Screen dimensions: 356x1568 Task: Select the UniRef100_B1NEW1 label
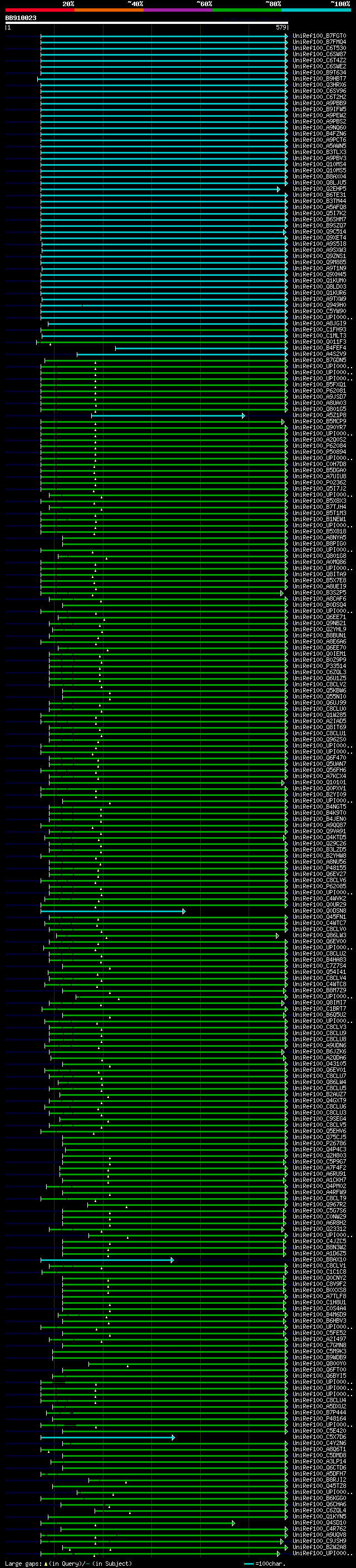pos(319,519)
